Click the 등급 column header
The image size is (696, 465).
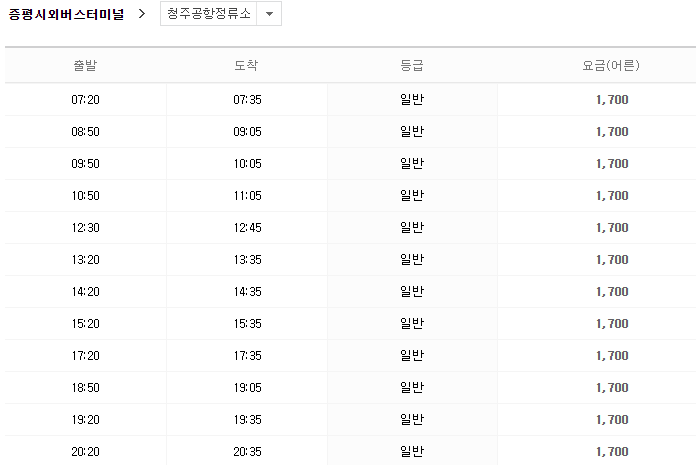tap(412, 65)
